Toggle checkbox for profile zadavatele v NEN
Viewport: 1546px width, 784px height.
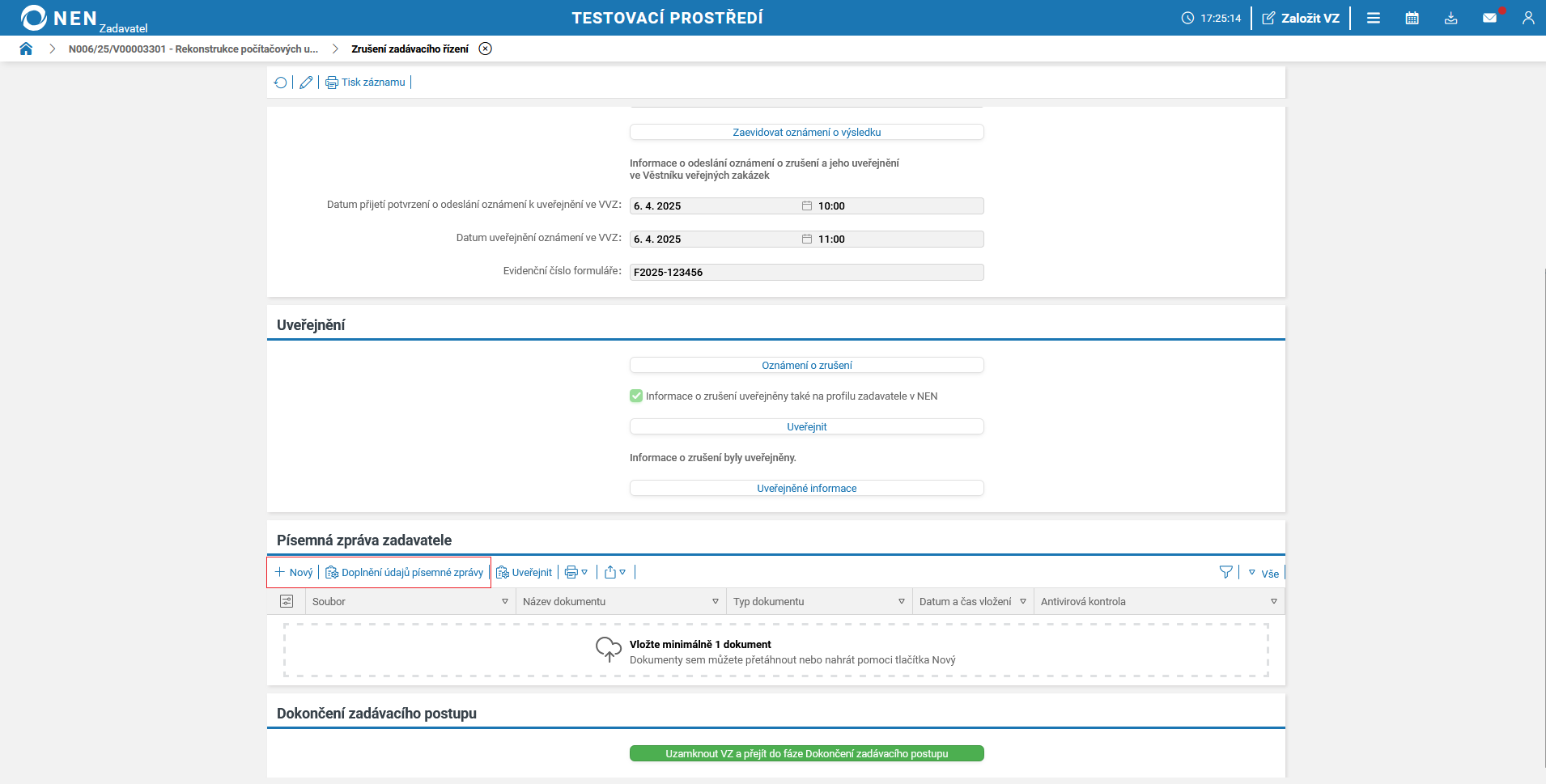636,396
